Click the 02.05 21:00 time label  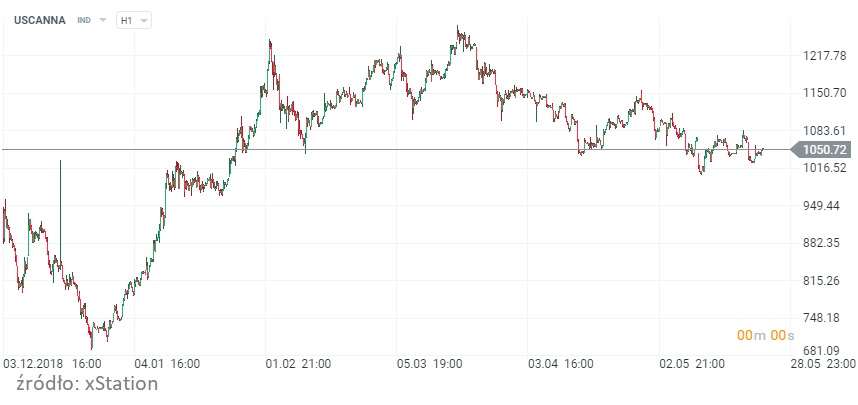690,364
